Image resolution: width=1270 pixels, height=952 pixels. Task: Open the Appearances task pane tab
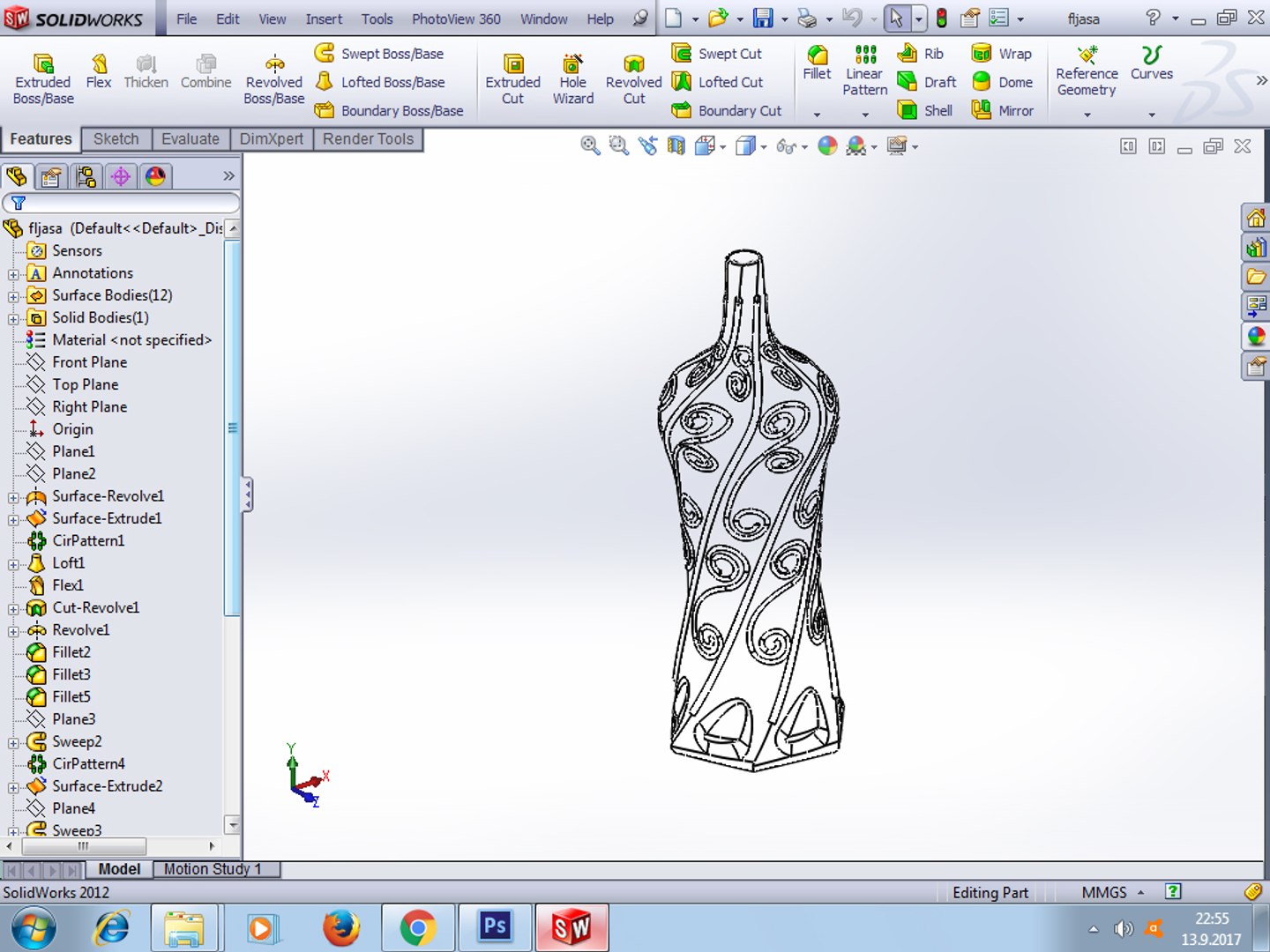(x=1256, y=336)
